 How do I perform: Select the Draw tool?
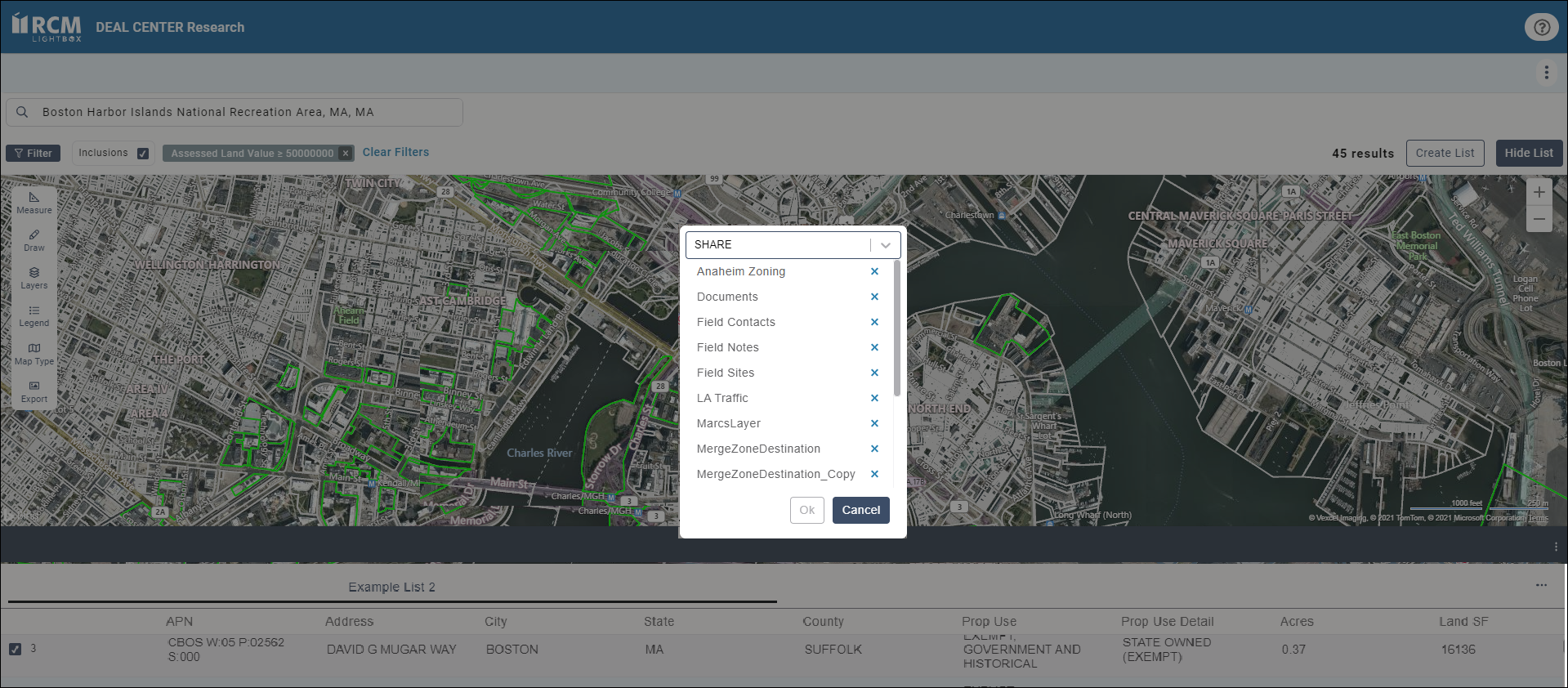click(34, 240)
